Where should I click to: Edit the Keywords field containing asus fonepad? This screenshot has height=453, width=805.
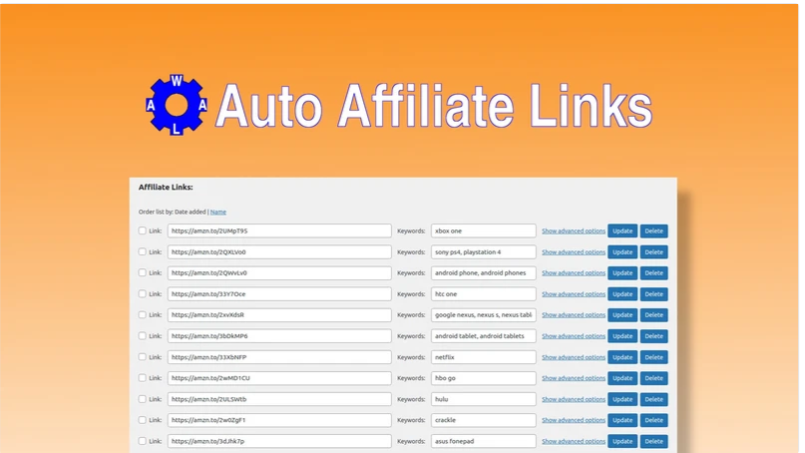484,441
